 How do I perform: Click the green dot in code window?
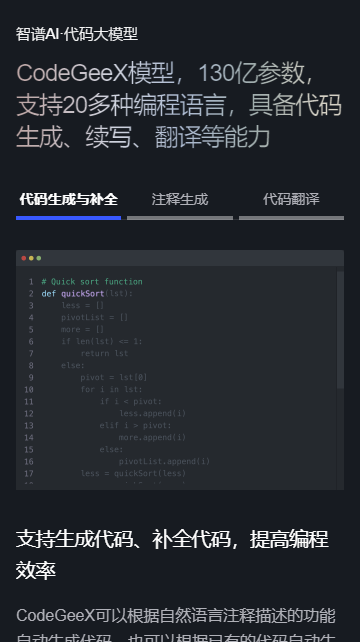pyautogui.click(x=38, y=258)
